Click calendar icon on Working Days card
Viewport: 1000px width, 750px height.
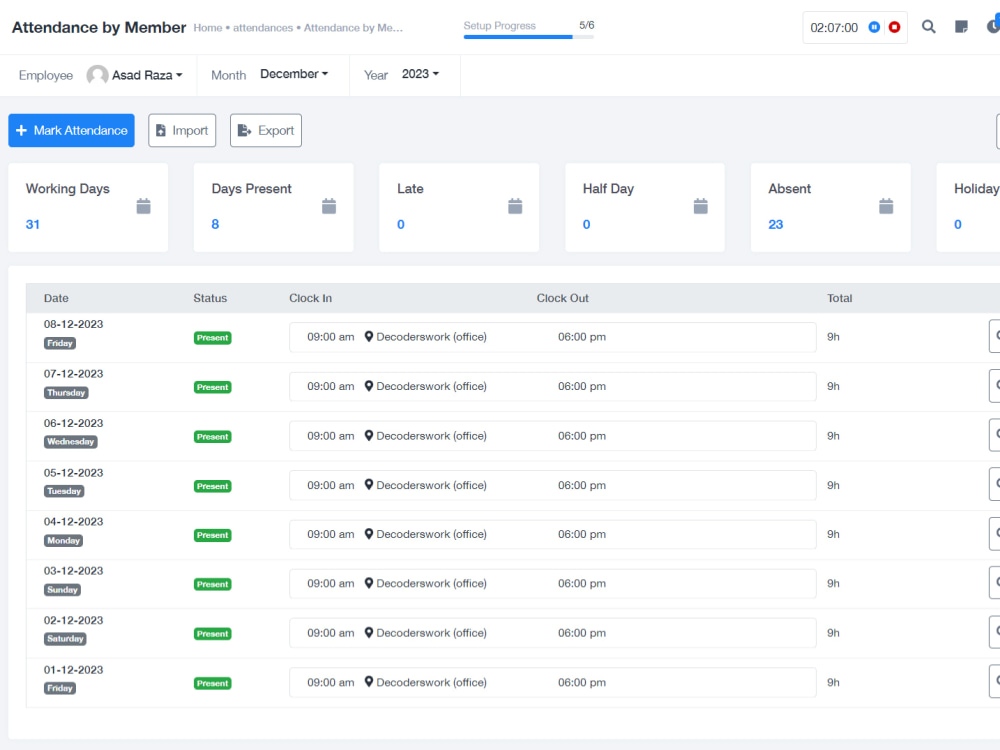point(143,206)
